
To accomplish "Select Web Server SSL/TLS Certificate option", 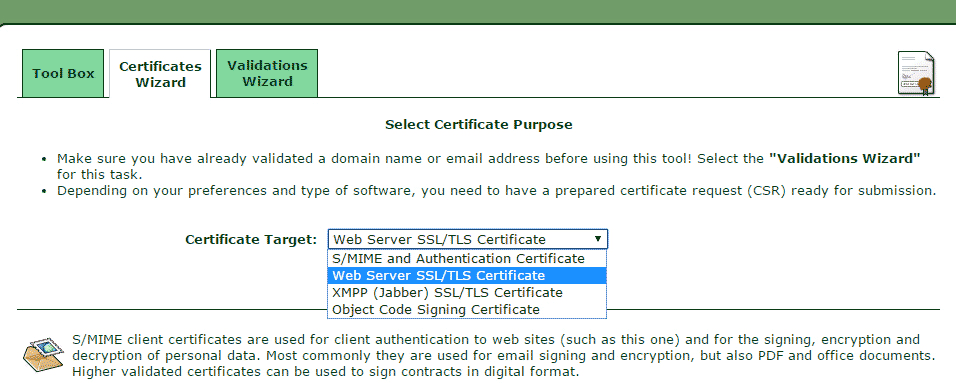I will click(x=467, y=276).
